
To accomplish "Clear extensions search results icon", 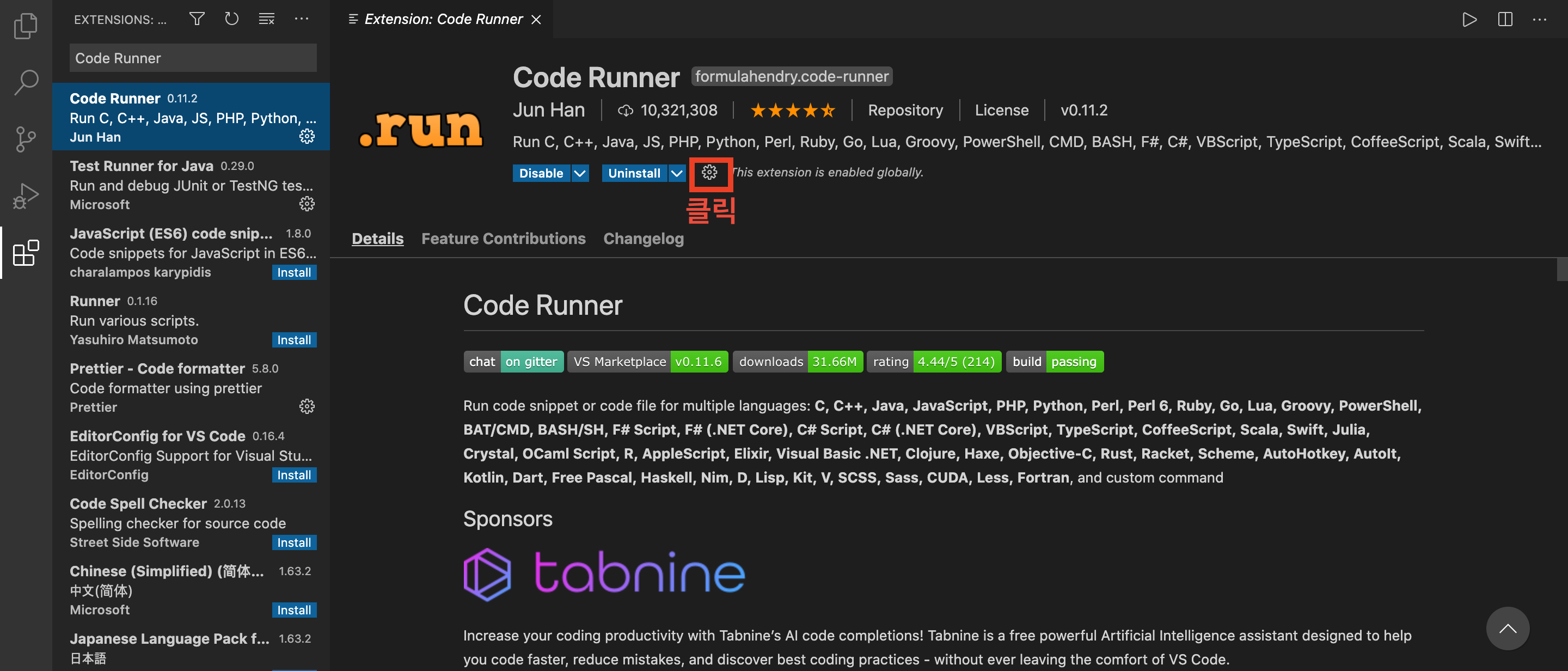I will click(x=267, y=19).
